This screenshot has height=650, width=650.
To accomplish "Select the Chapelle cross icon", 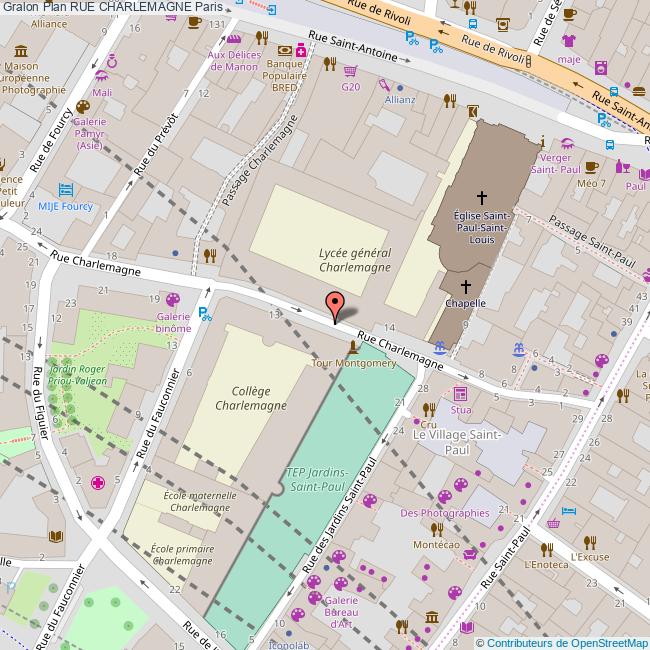I will click(x=465, y=287).
